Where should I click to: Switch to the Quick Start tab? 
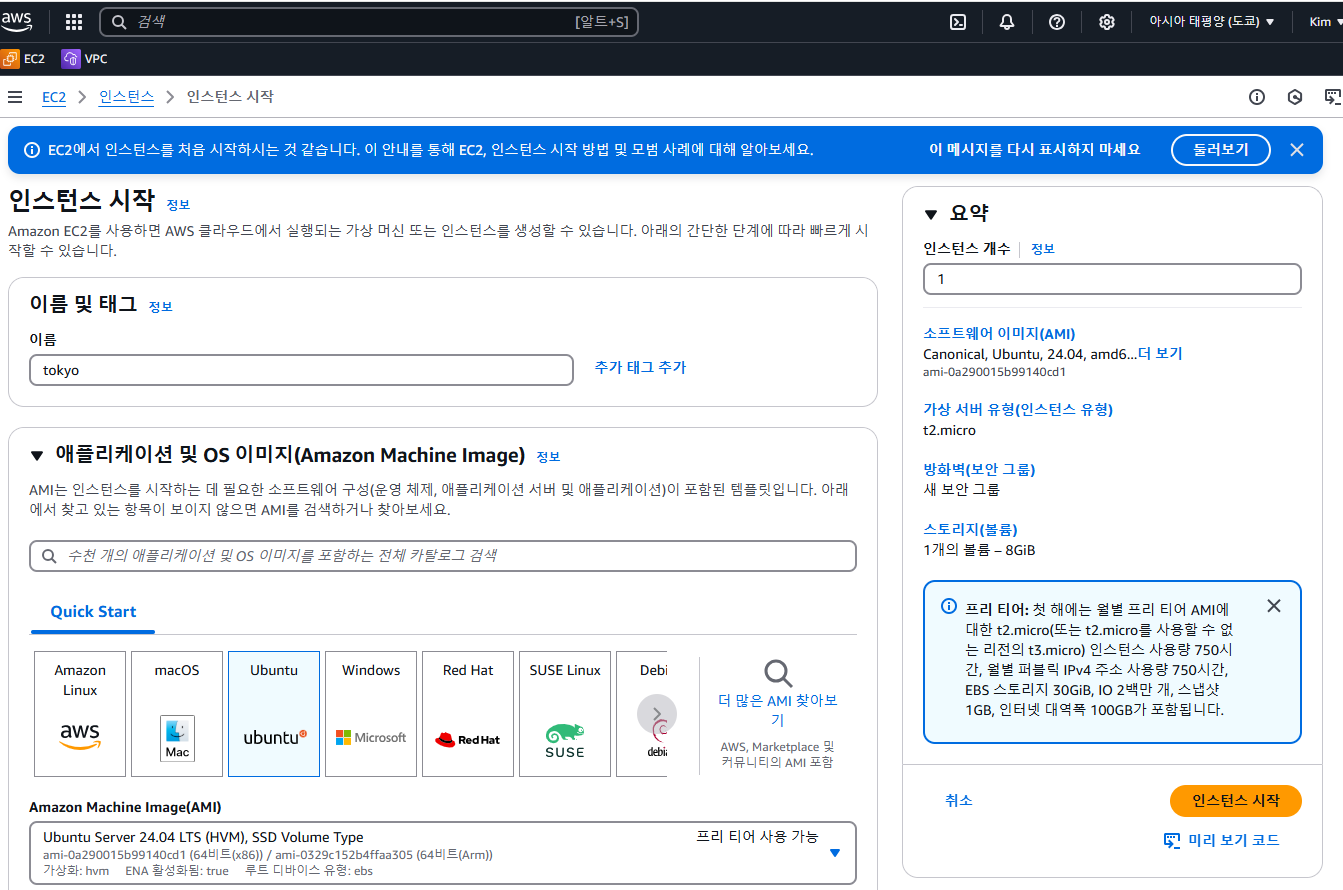[x=93, y=612]
